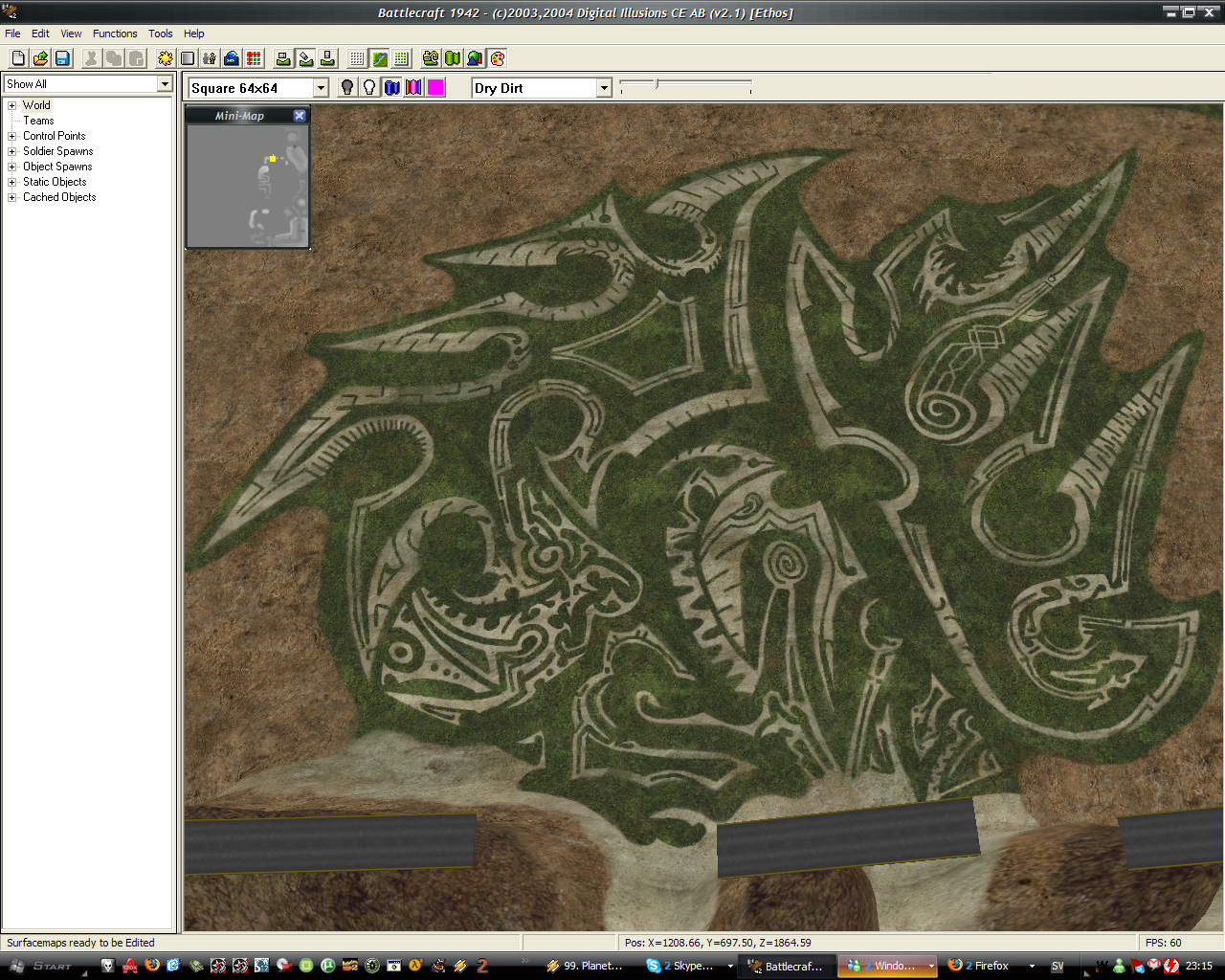Screen dimensions: 1225x980
Task: Click the Start button on taskbar
Action: [43, 966]
